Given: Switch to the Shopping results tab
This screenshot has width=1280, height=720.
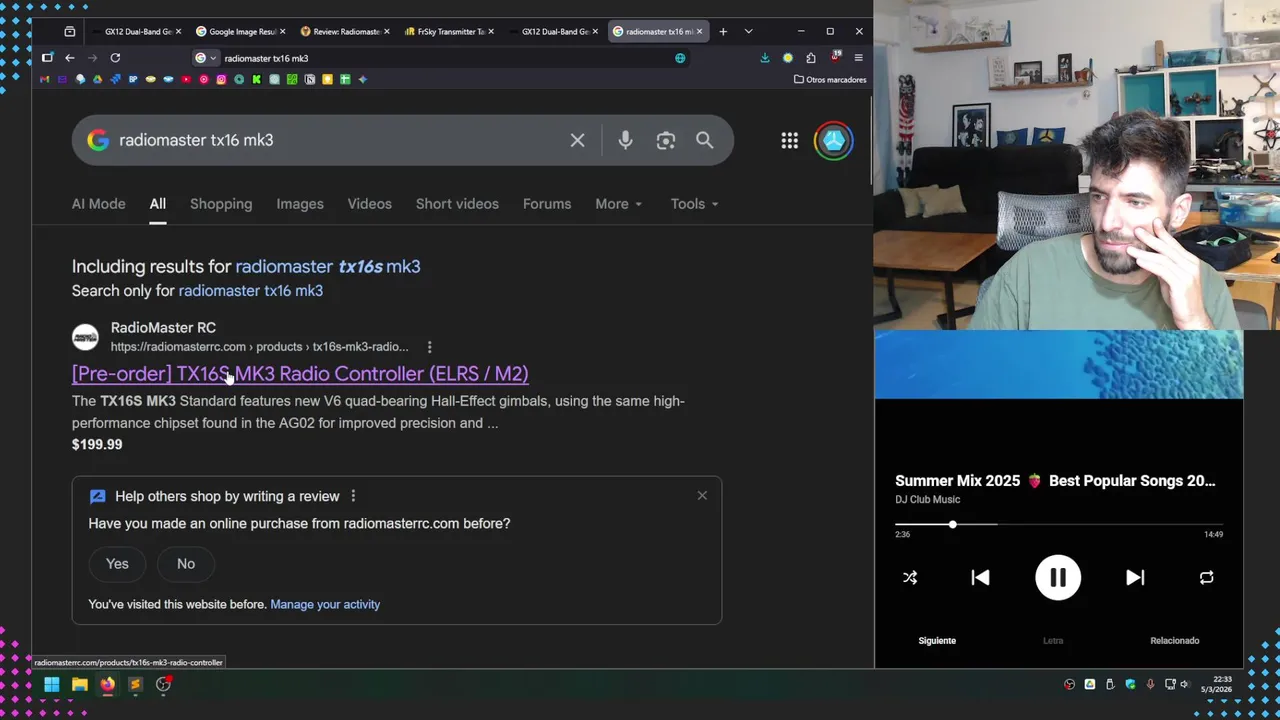Looking at the screenshot, I should [x=221, y=204].
